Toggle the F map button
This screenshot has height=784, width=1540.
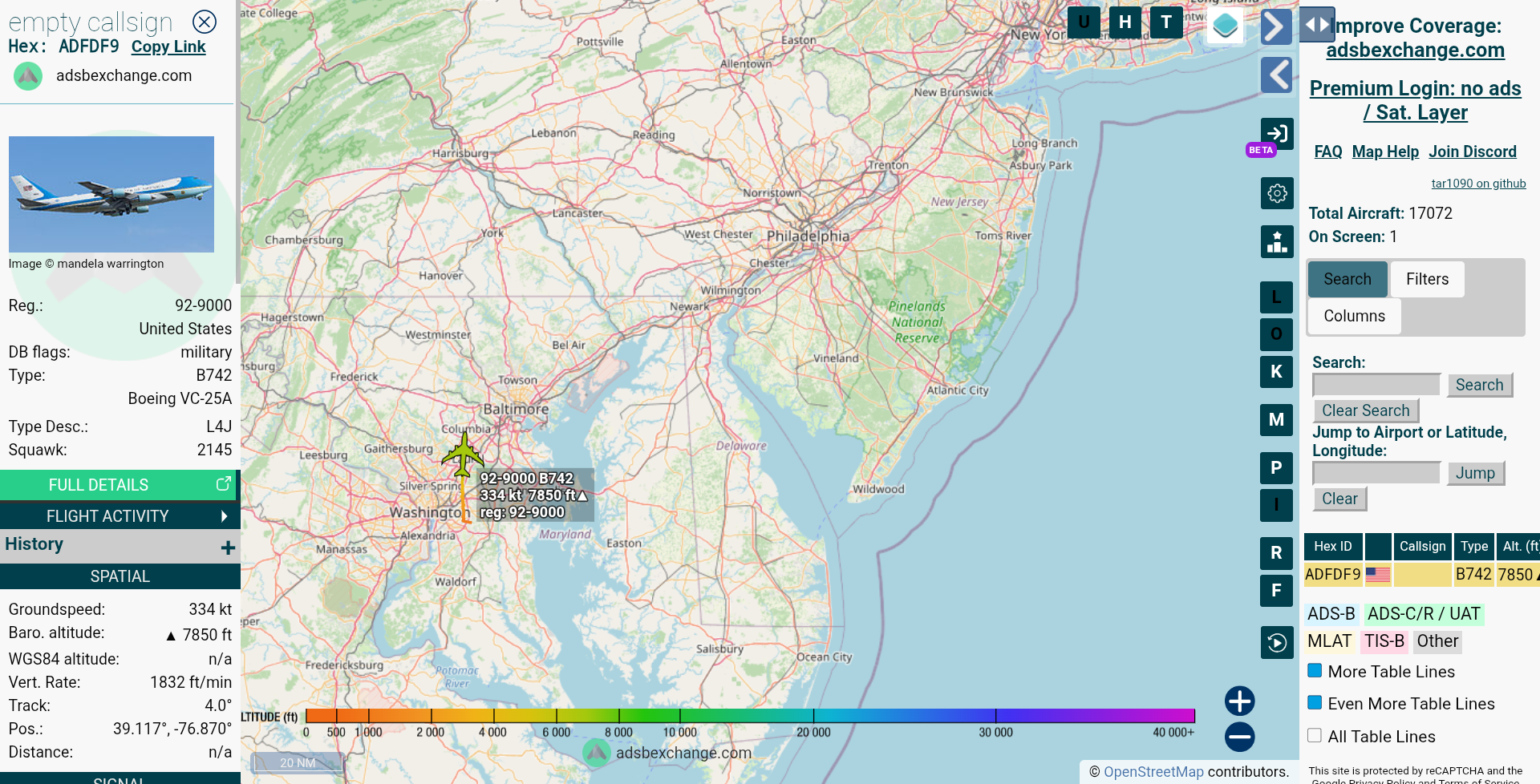[1276, 591]
